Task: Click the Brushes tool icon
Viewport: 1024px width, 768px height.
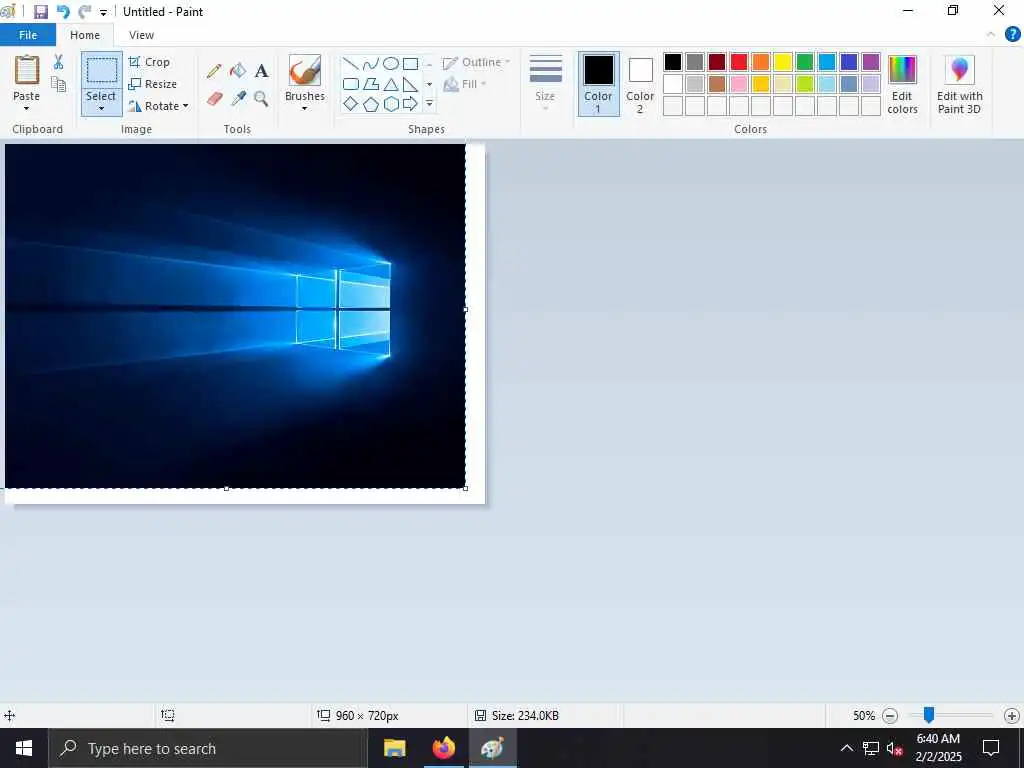Action: click(x=305, y=71)
